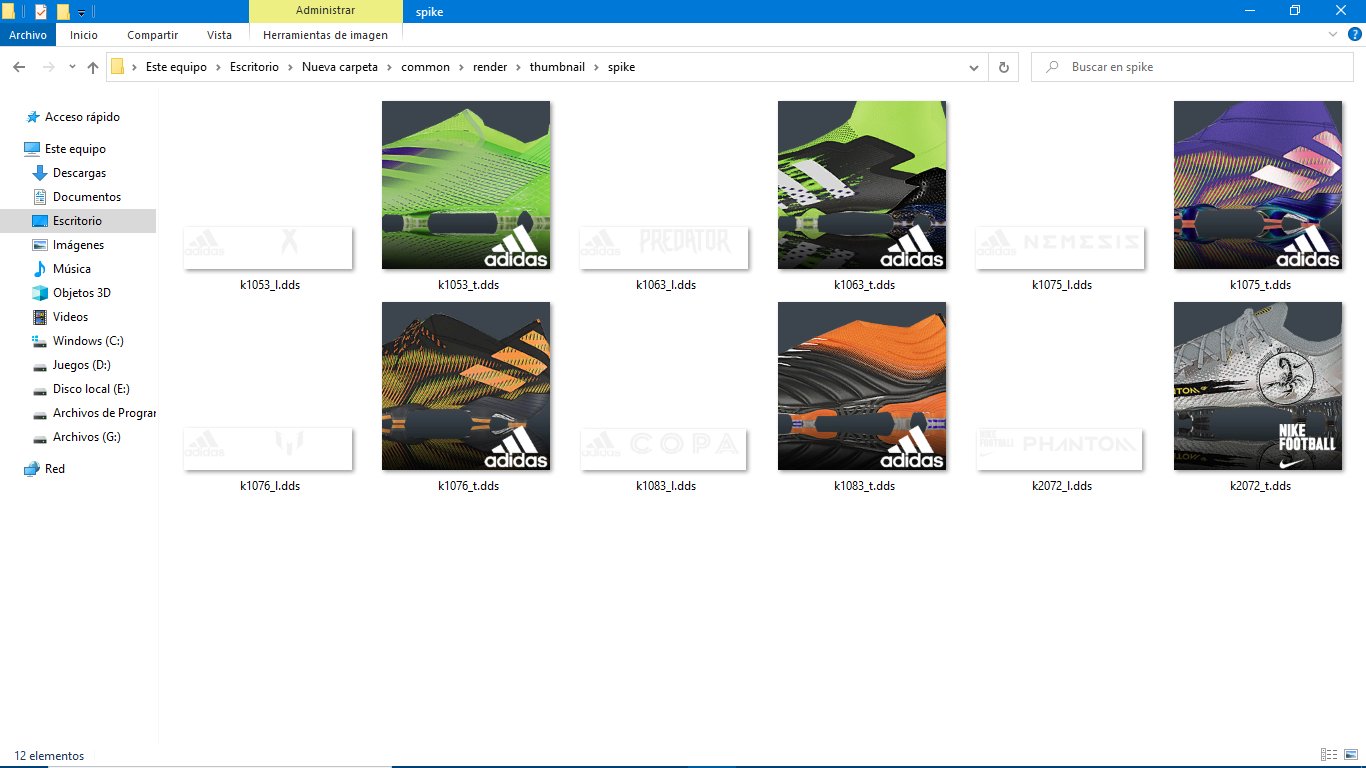Screen dimensions: 1366x768
Task: Refresh the spike folder view
Action: (1004, 67)
